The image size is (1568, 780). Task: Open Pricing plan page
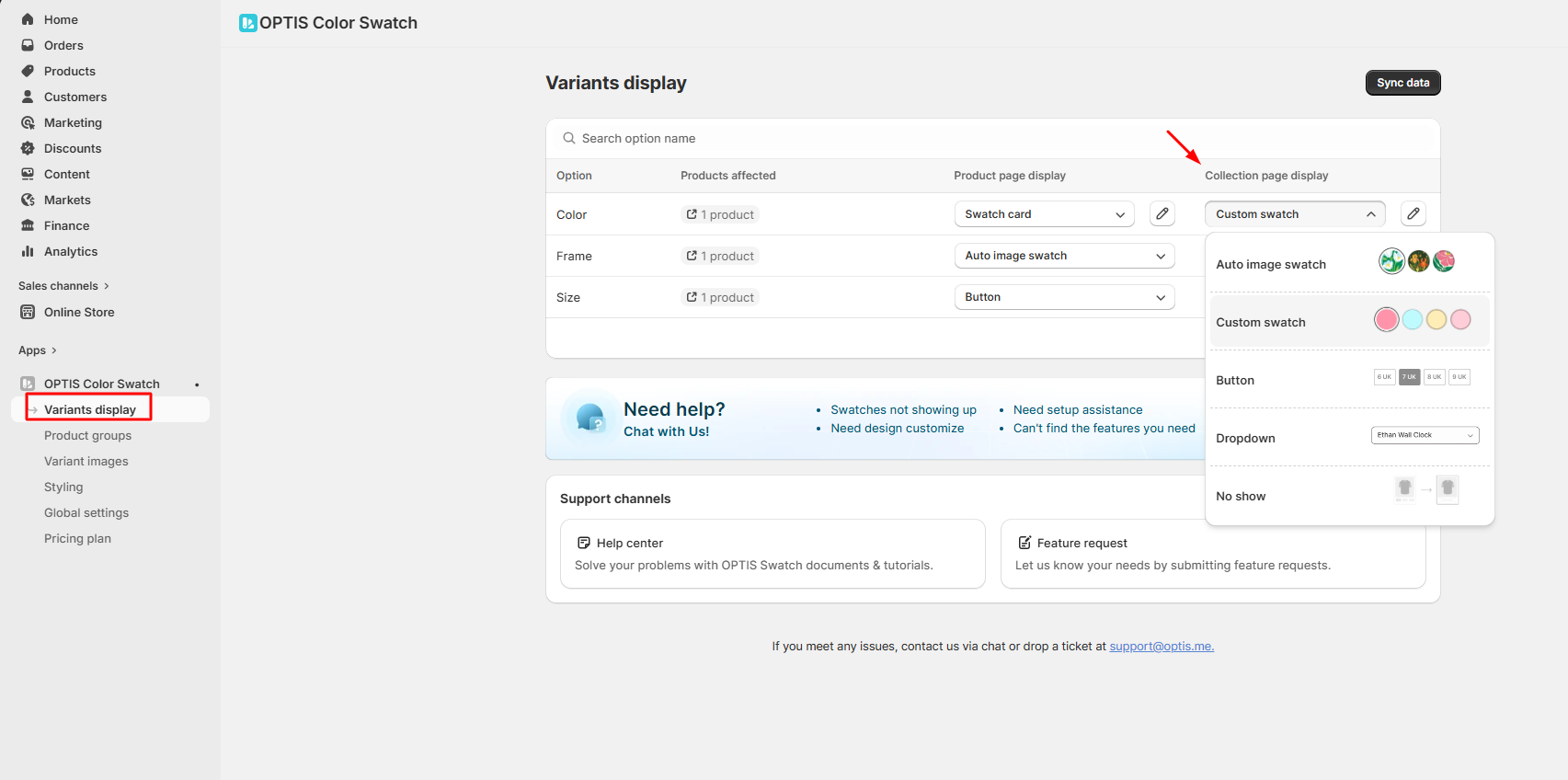(77, 538)
